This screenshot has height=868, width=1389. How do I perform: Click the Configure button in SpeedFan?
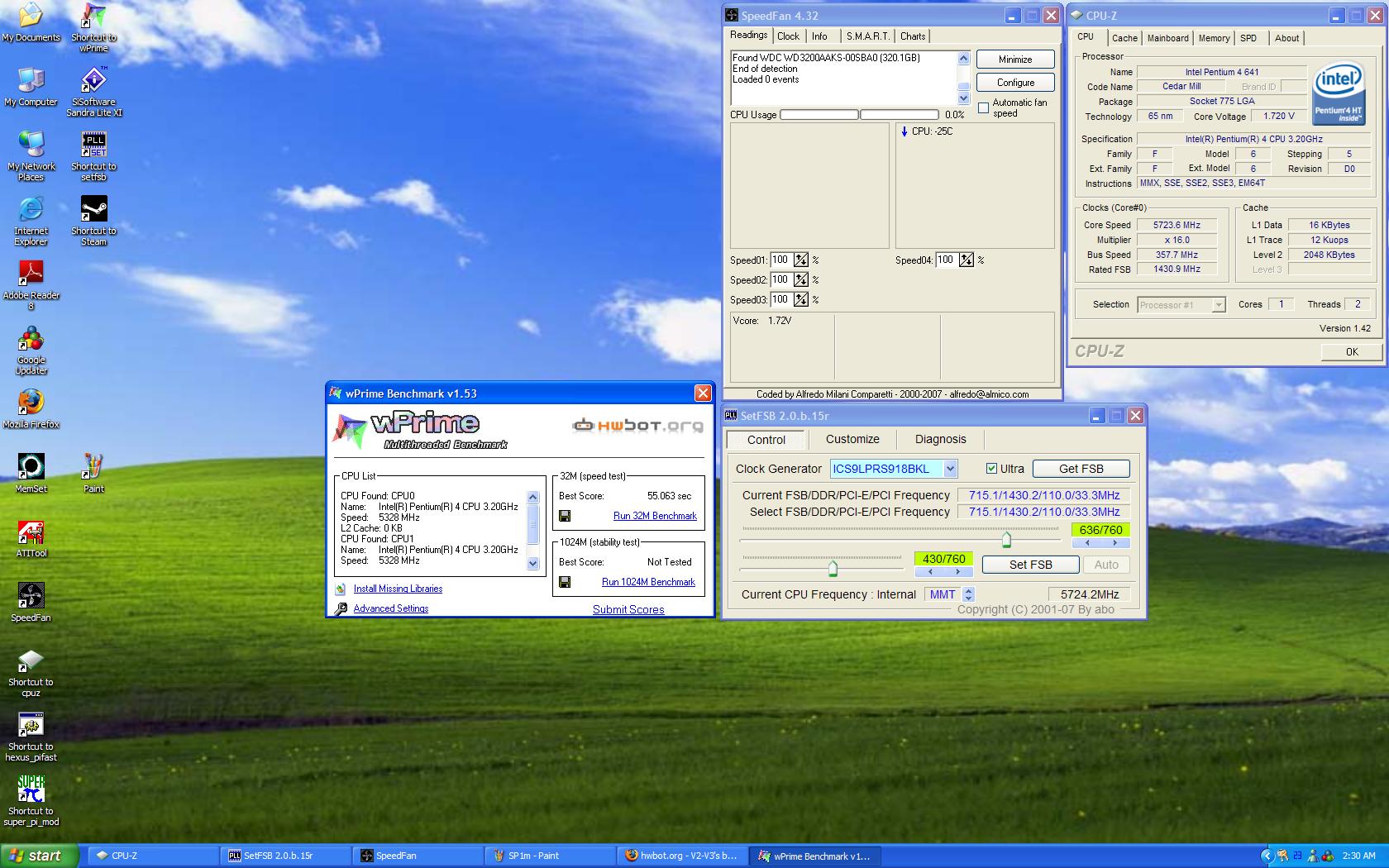[x=1015, y=83]
